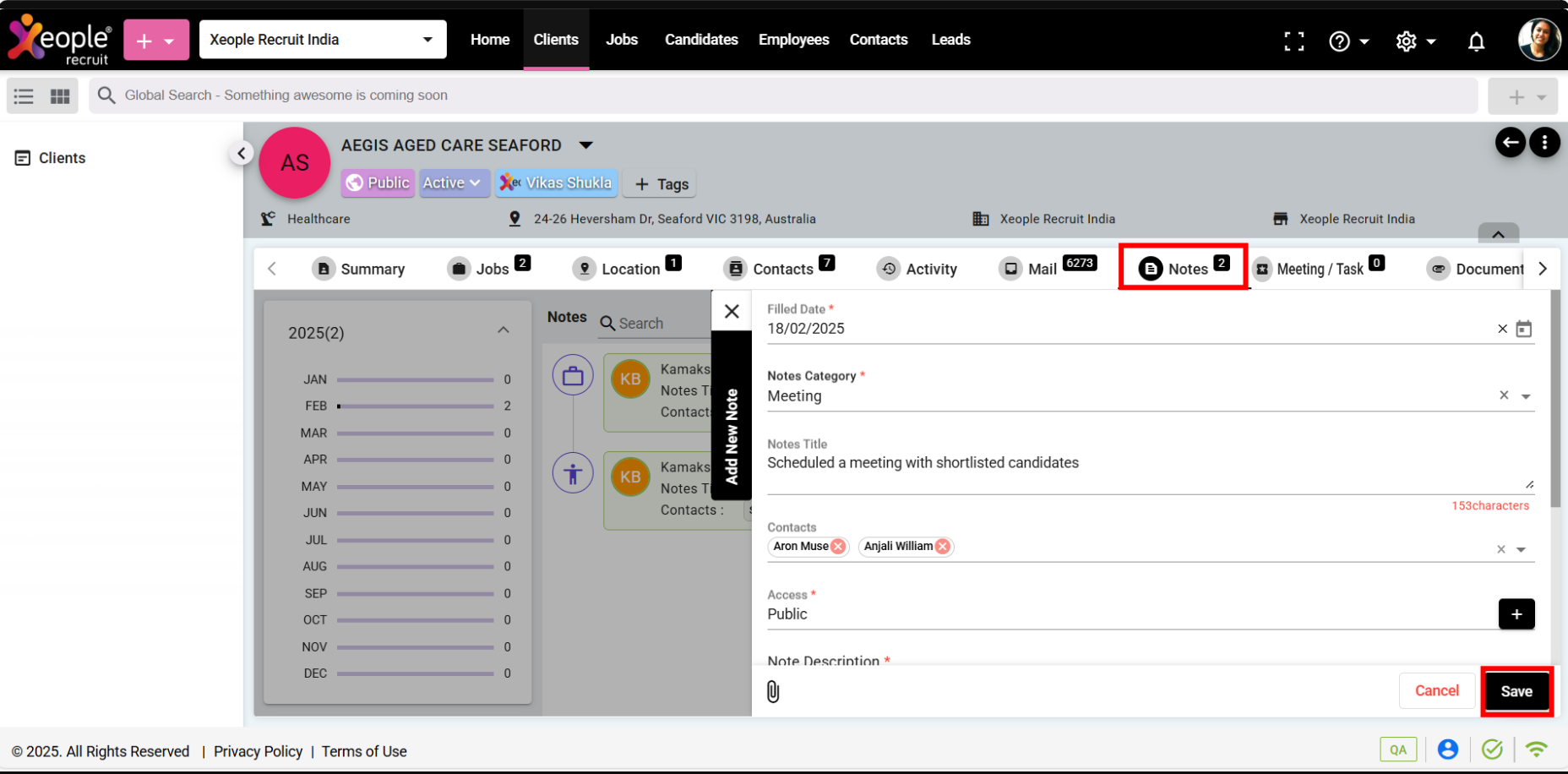The image size is (1568, 774).
Task: Switch to the Document tab
Action: (1475, 269)
